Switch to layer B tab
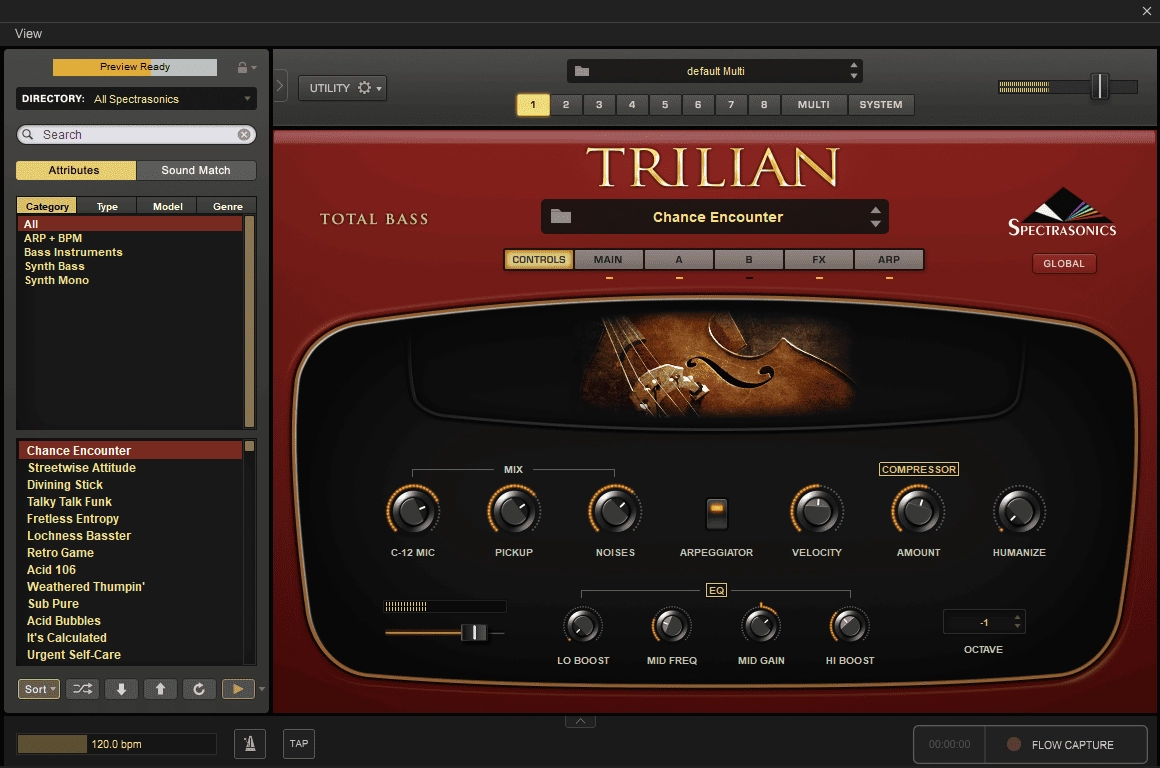This screenshot has width=1160, height=768. (749, 260)
